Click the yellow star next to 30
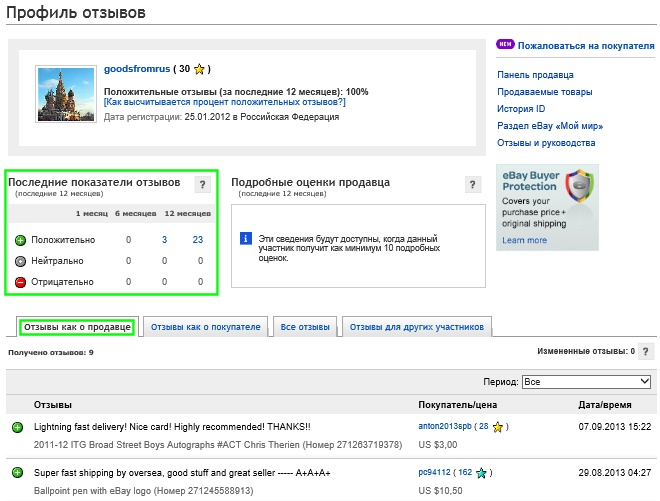 point(199,69)
